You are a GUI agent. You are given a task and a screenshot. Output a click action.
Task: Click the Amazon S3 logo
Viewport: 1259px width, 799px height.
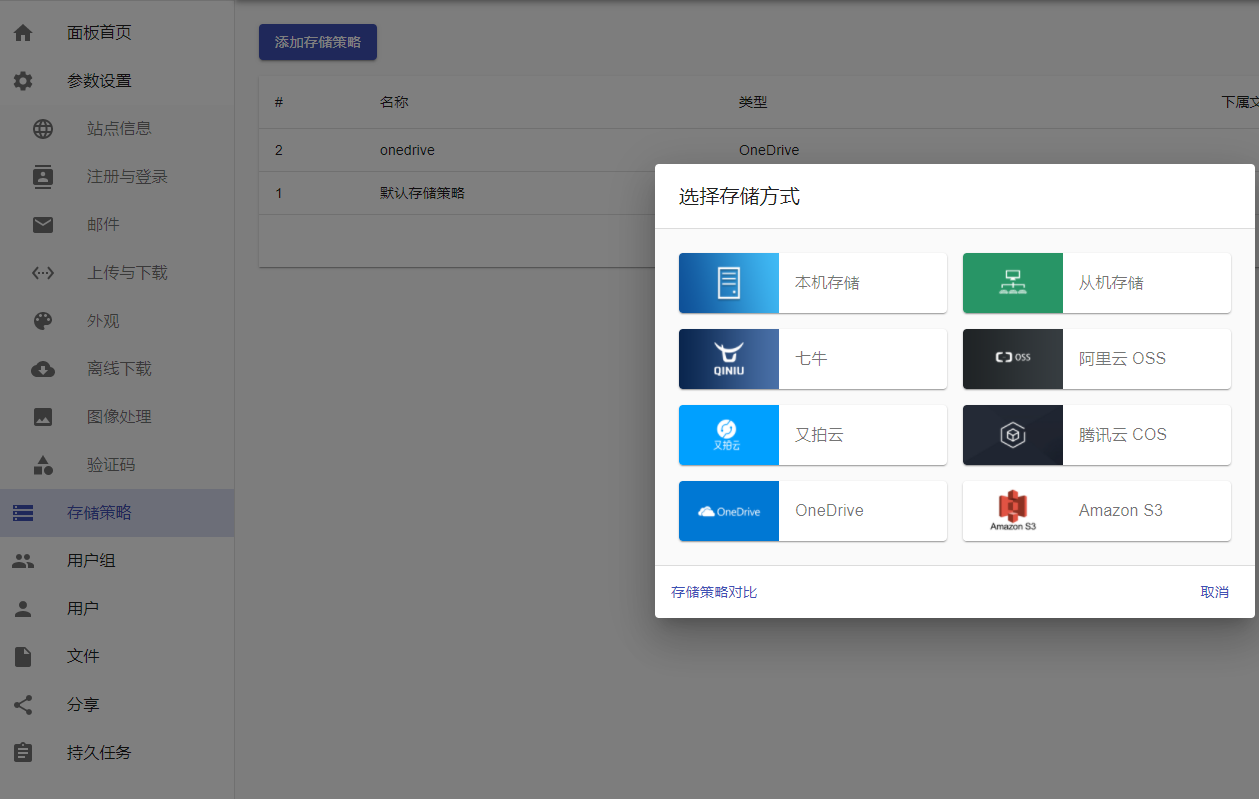coord(1013,511)
